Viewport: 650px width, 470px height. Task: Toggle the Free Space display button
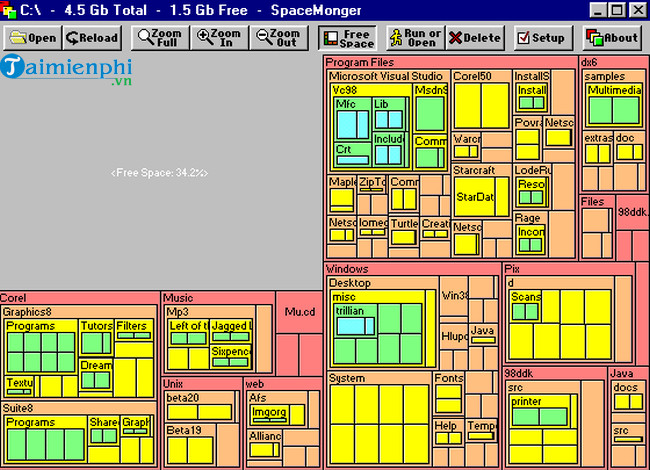click(x=348, y=38)
